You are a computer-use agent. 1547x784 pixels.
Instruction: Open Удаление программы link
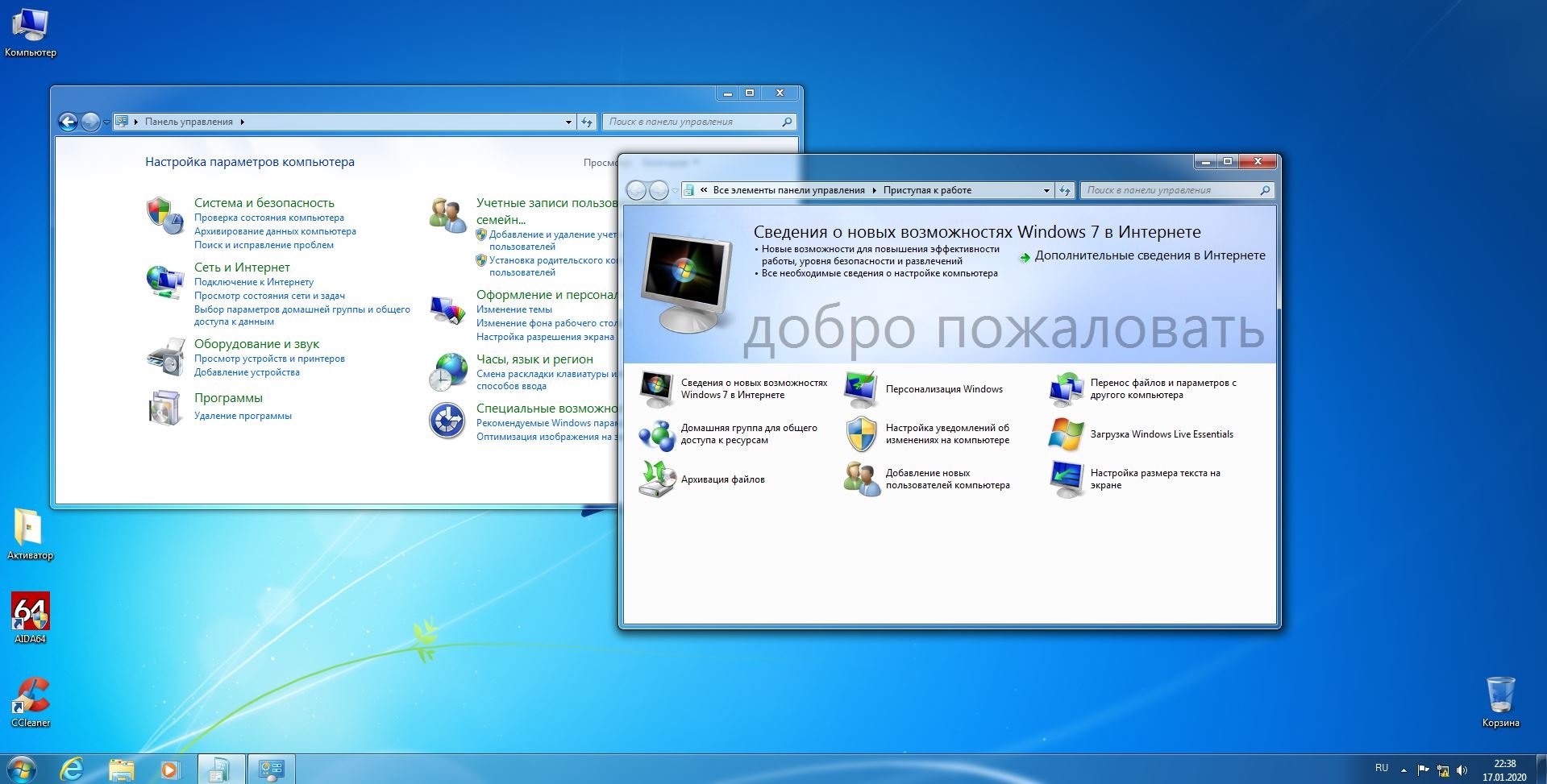pos(243,416)
